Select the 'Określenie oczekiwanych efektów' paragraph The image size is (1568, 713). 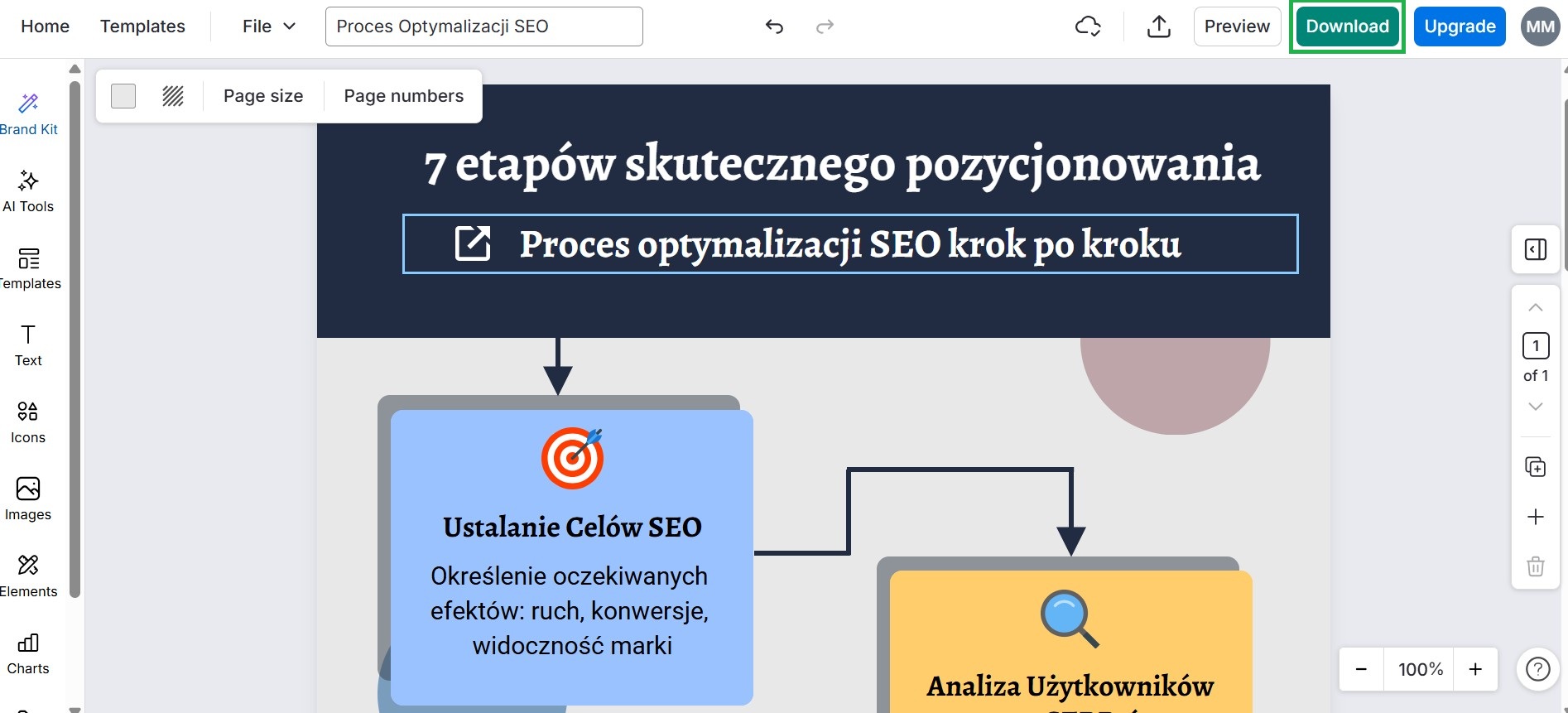(x=570, y=610)
